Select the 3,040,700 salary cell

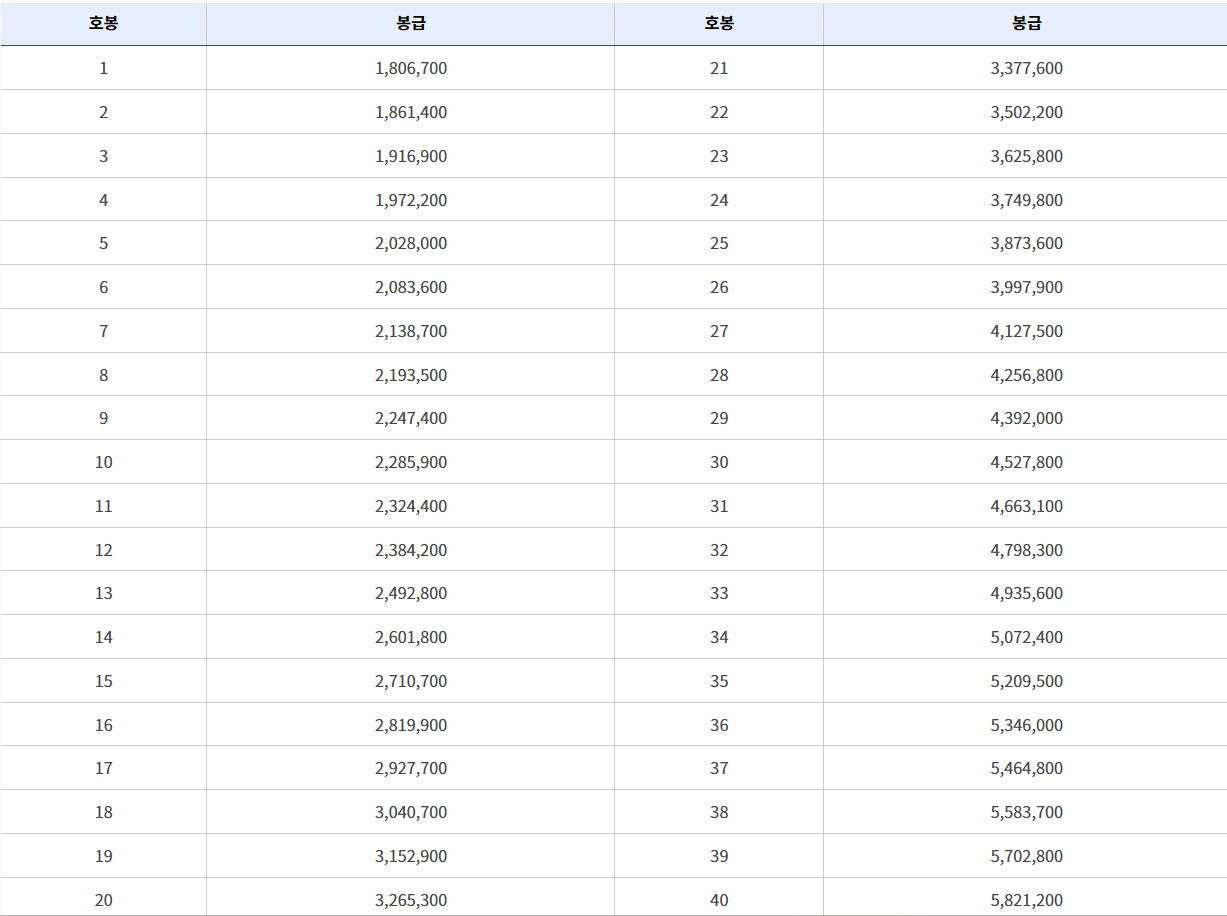(411, 812)
